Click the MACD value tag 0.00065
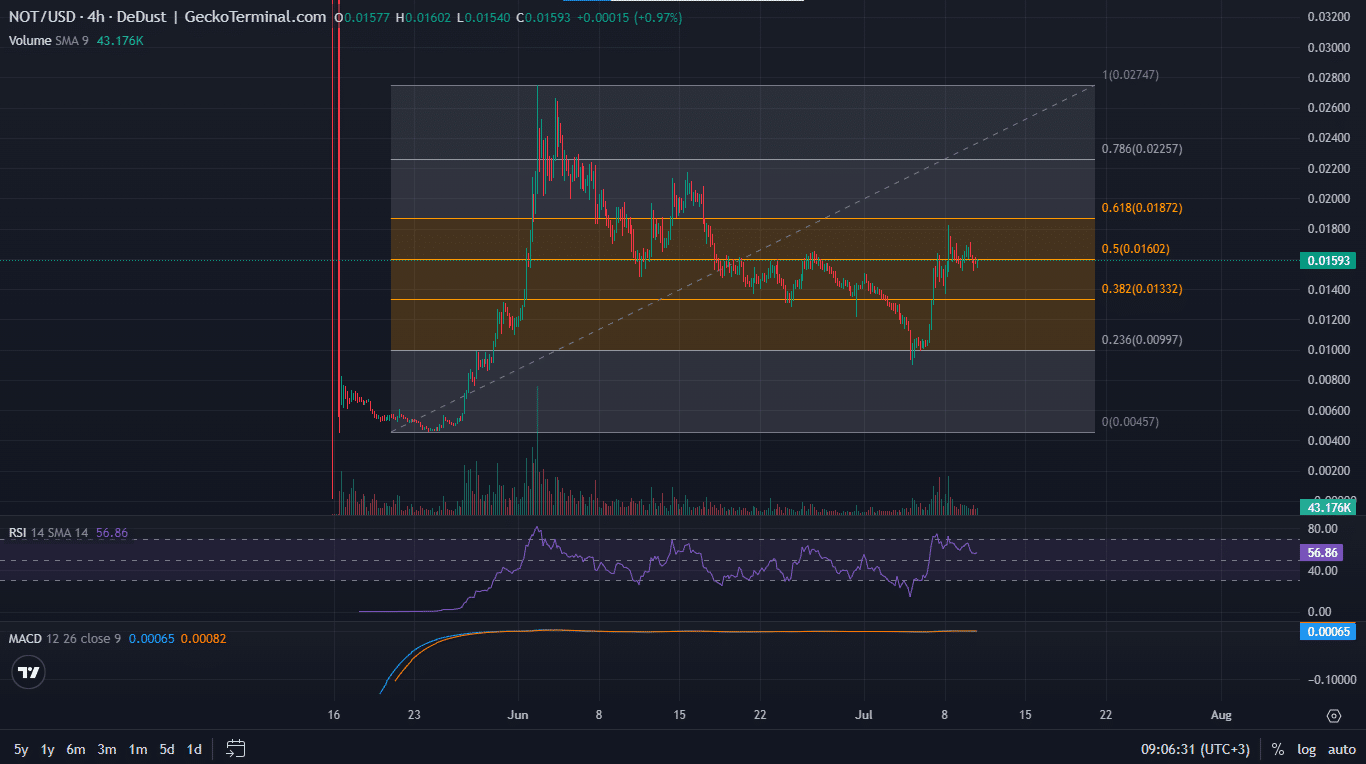This screenshot has width=1366, height=764. tap(1327, 631)
